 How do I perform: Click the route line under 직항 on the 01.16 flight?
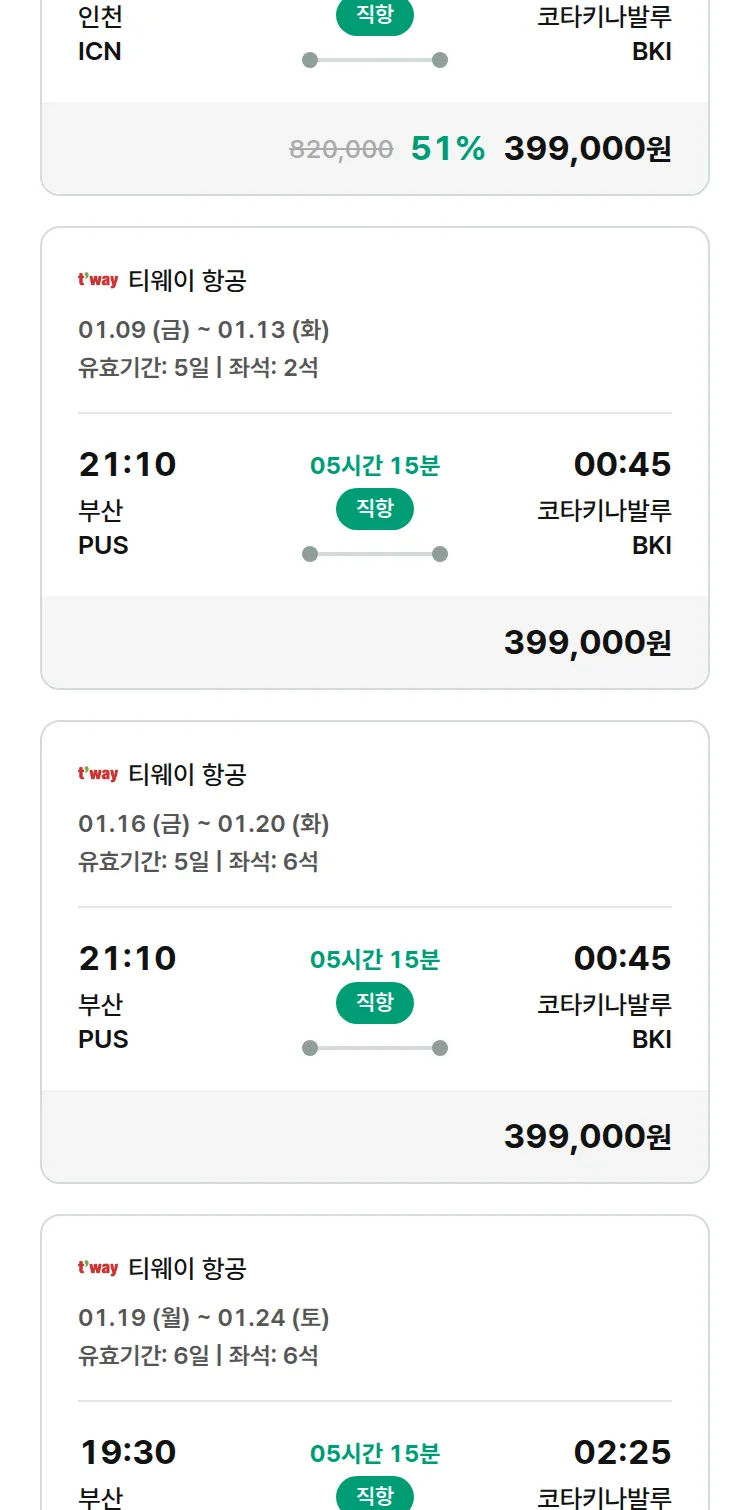[x=375, y=1048]
